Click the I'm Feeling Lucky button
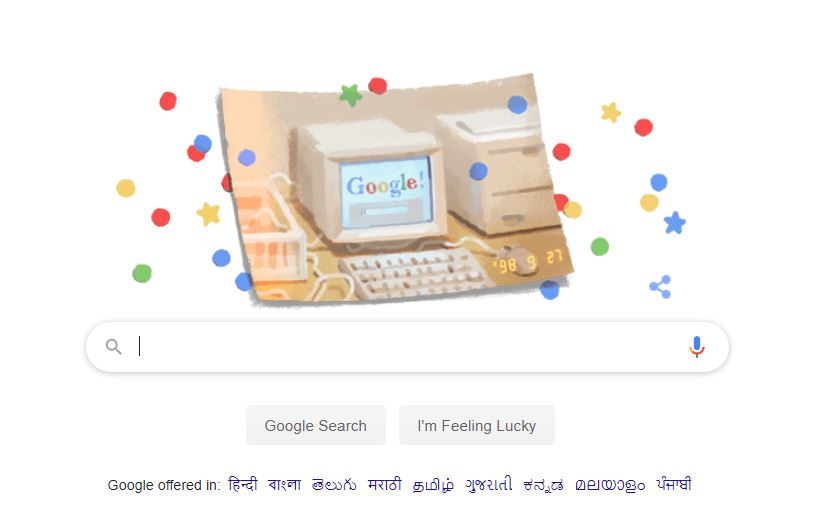This screenshot has width=834, height=529. 477,425
